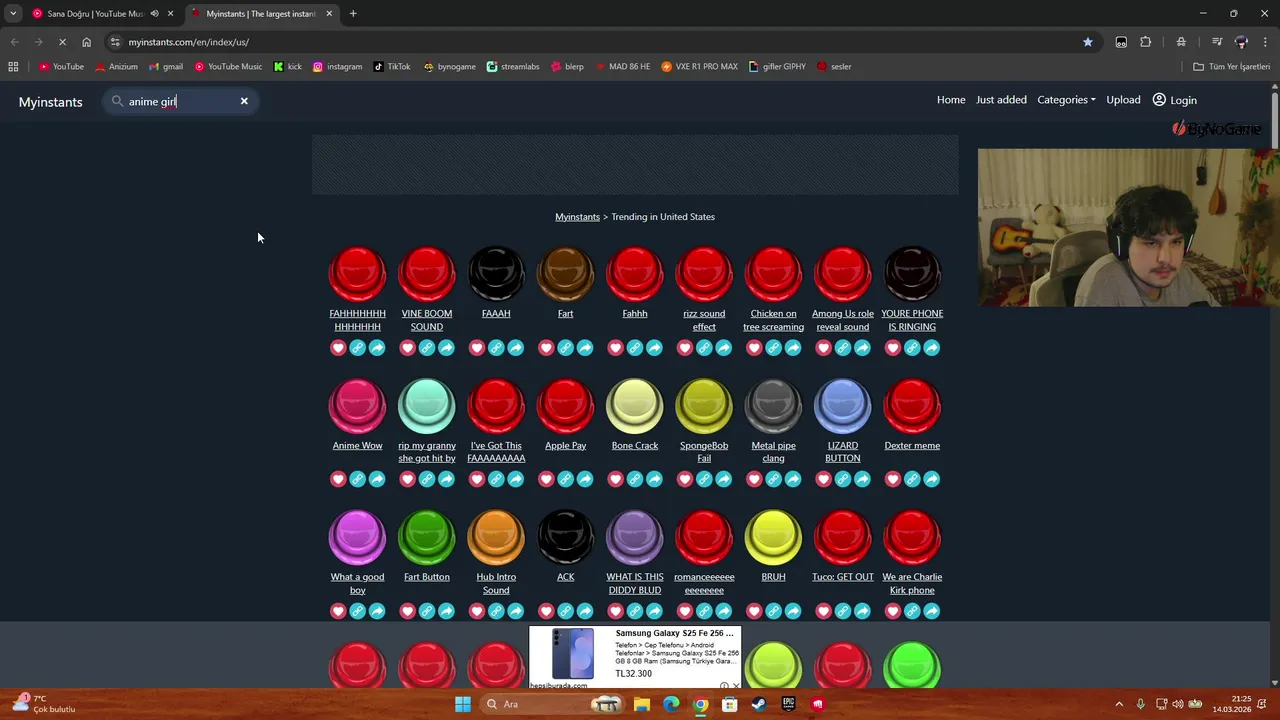Play the black FAAAH sound button
The image size is (1280, 720).
click(496, 272)
